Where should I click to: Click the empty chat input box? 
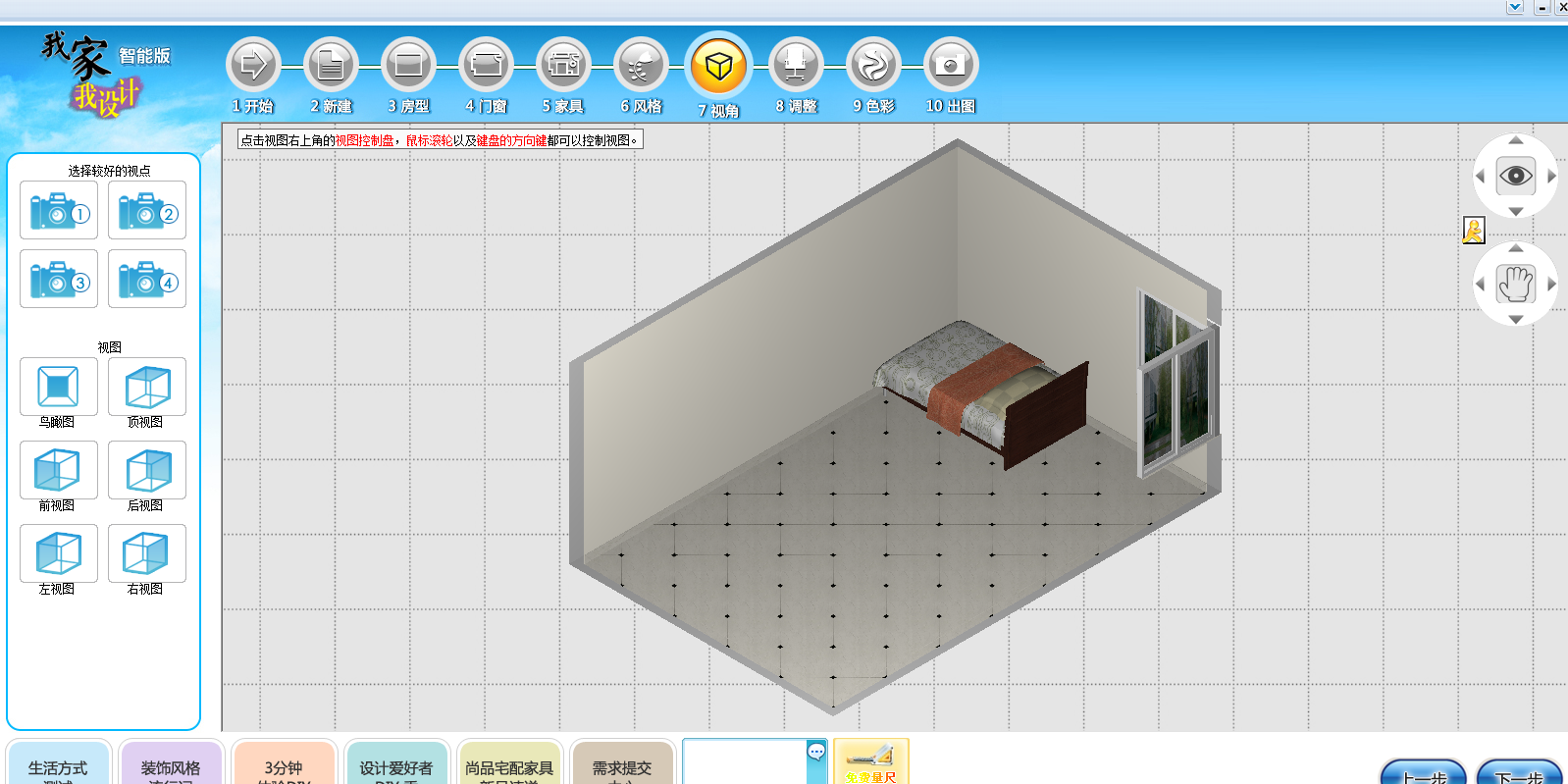[744, 761]
